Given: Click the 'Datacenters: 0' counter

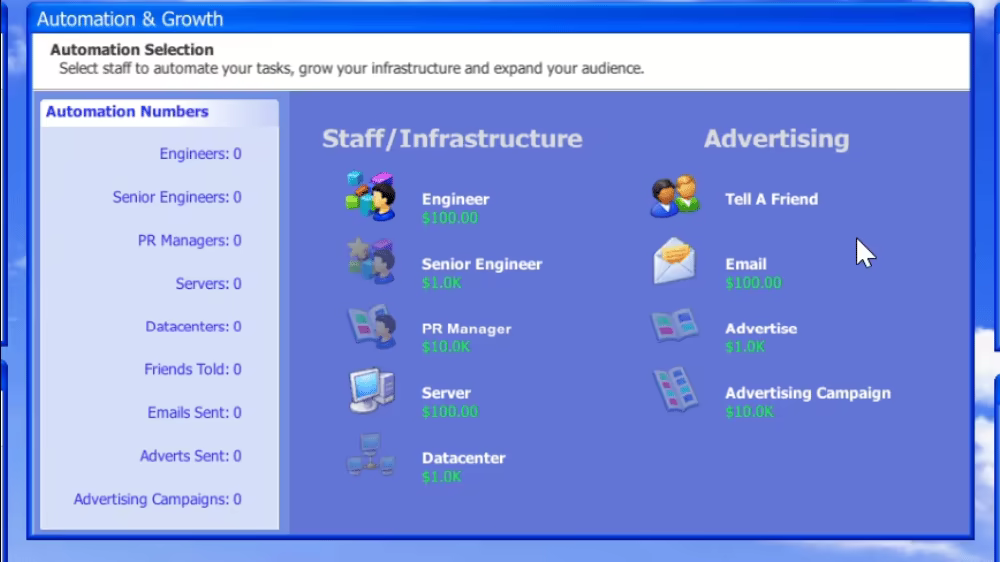Looking at the screenshot, I should [193, 327].
